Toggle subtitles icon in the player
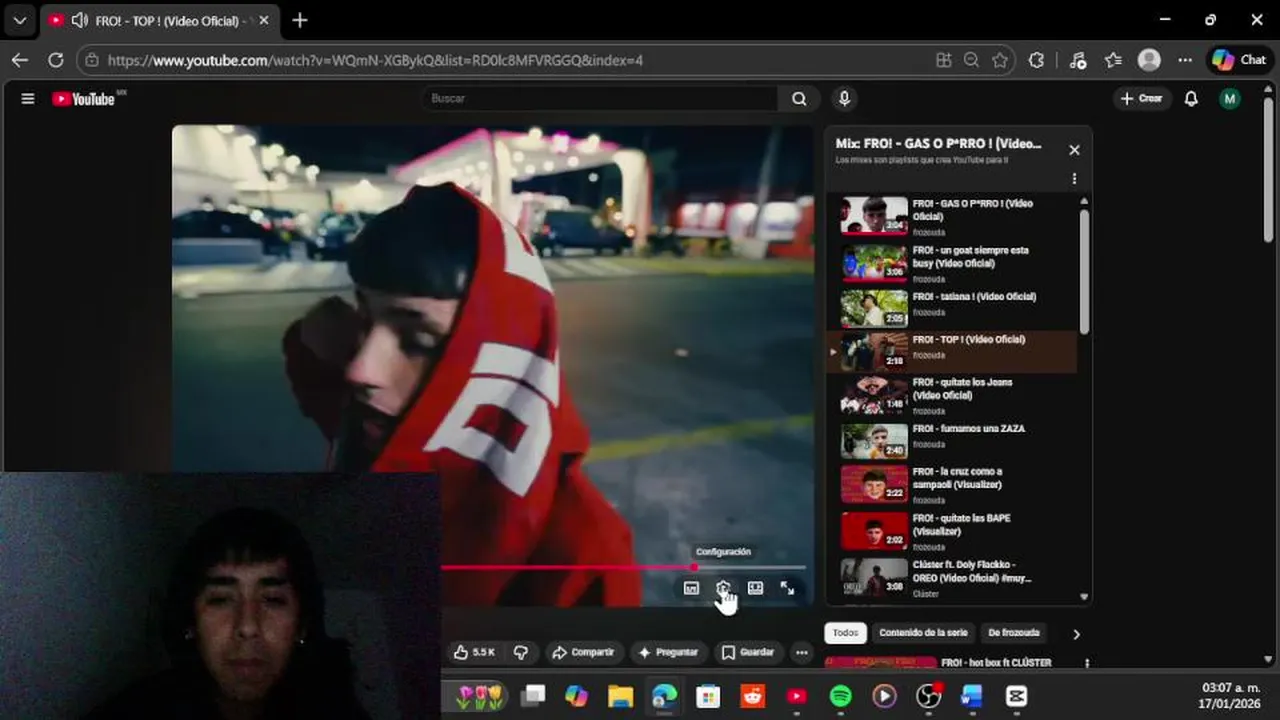1280x720 pixels. click(x=691, y=588)
